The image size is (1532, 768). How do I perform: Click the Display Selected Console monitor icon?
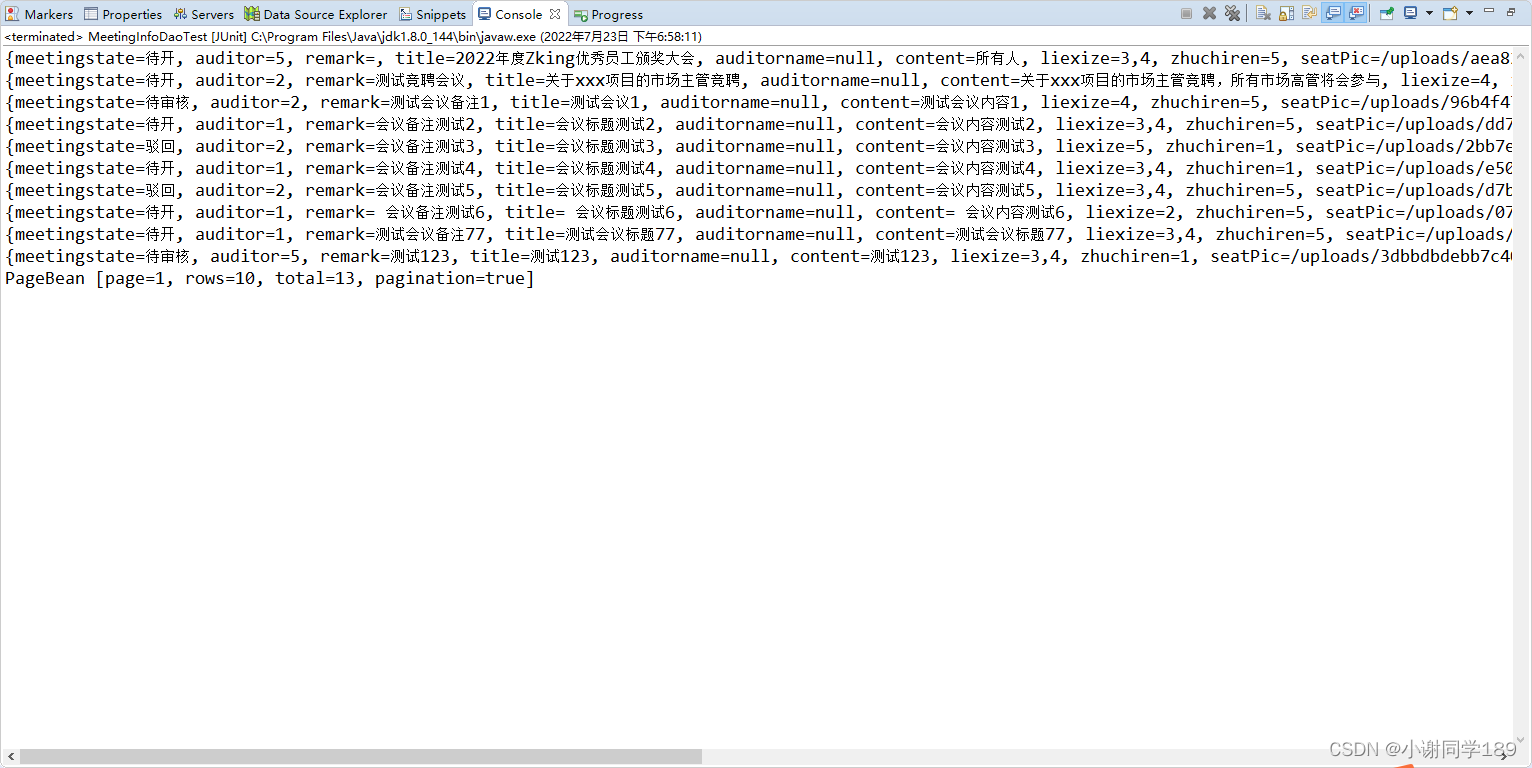click(x=1410, y=13)
